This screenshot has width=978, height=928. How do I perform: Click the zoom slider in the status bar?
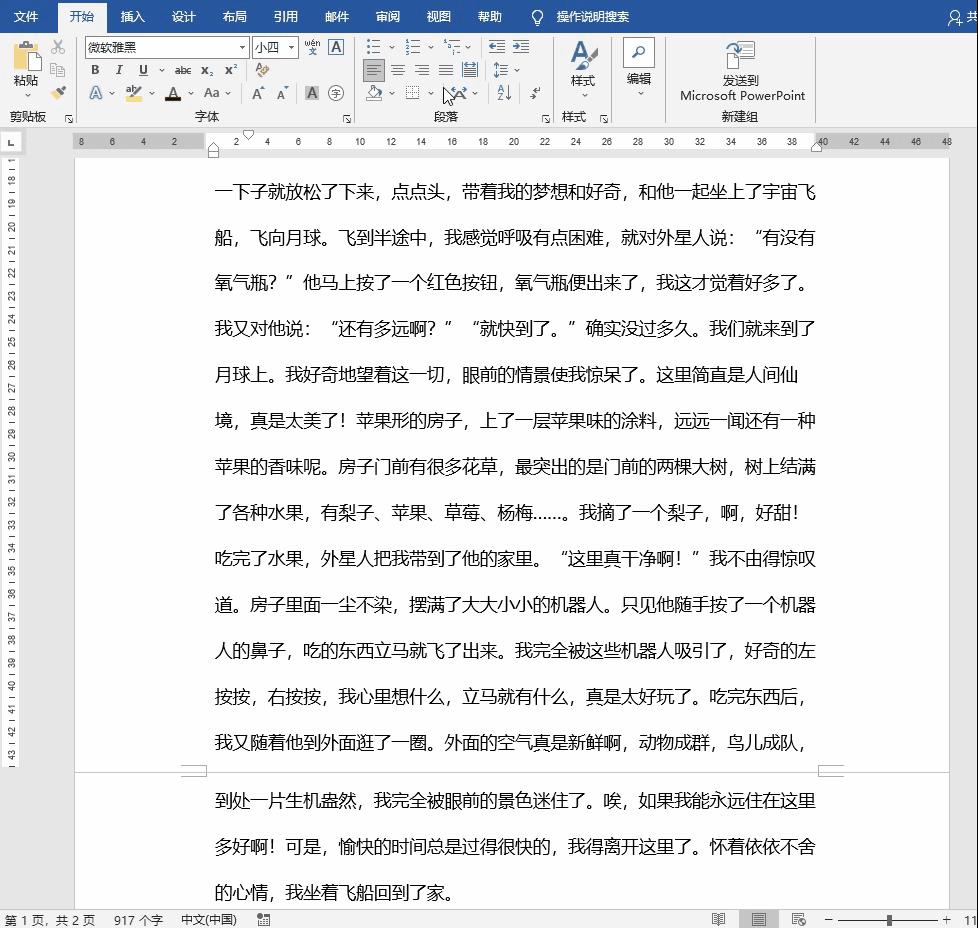click(x=889, y=918)
